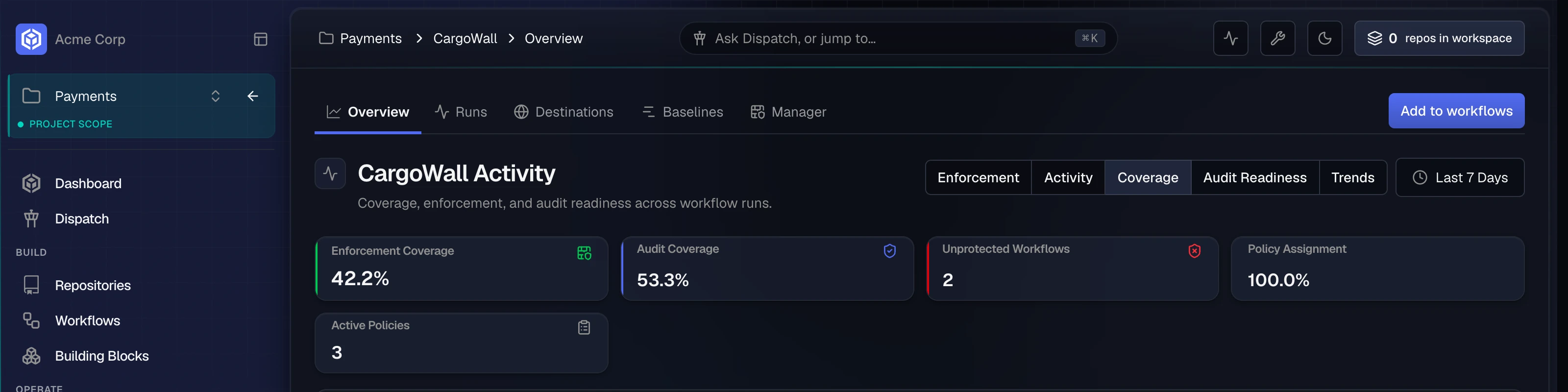Switch to the Overview tab

[367, 112]
